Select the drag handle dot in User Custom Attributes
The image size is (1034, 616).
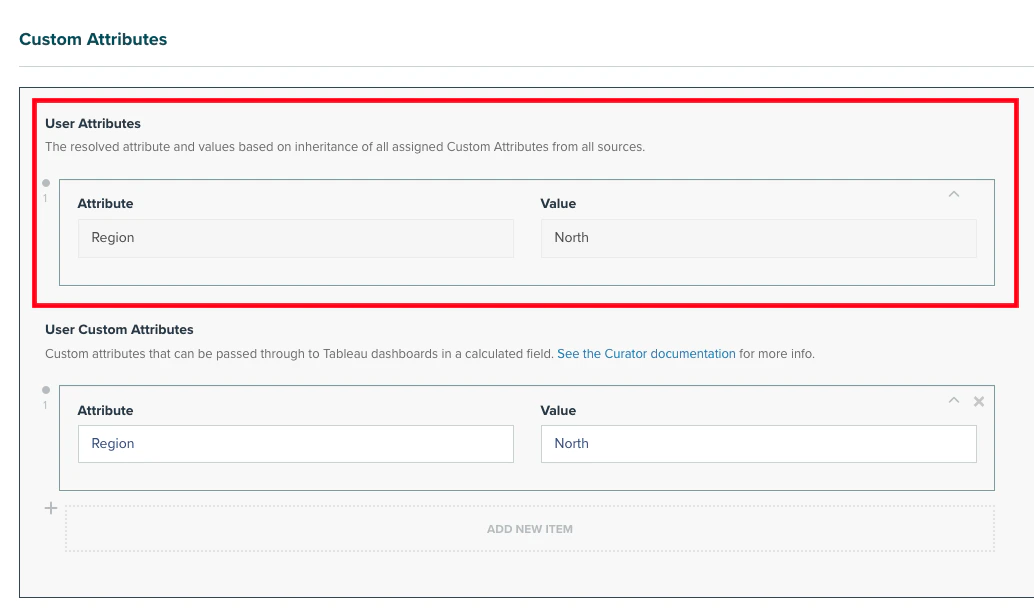pyautogui.click(x=44, y=389)
